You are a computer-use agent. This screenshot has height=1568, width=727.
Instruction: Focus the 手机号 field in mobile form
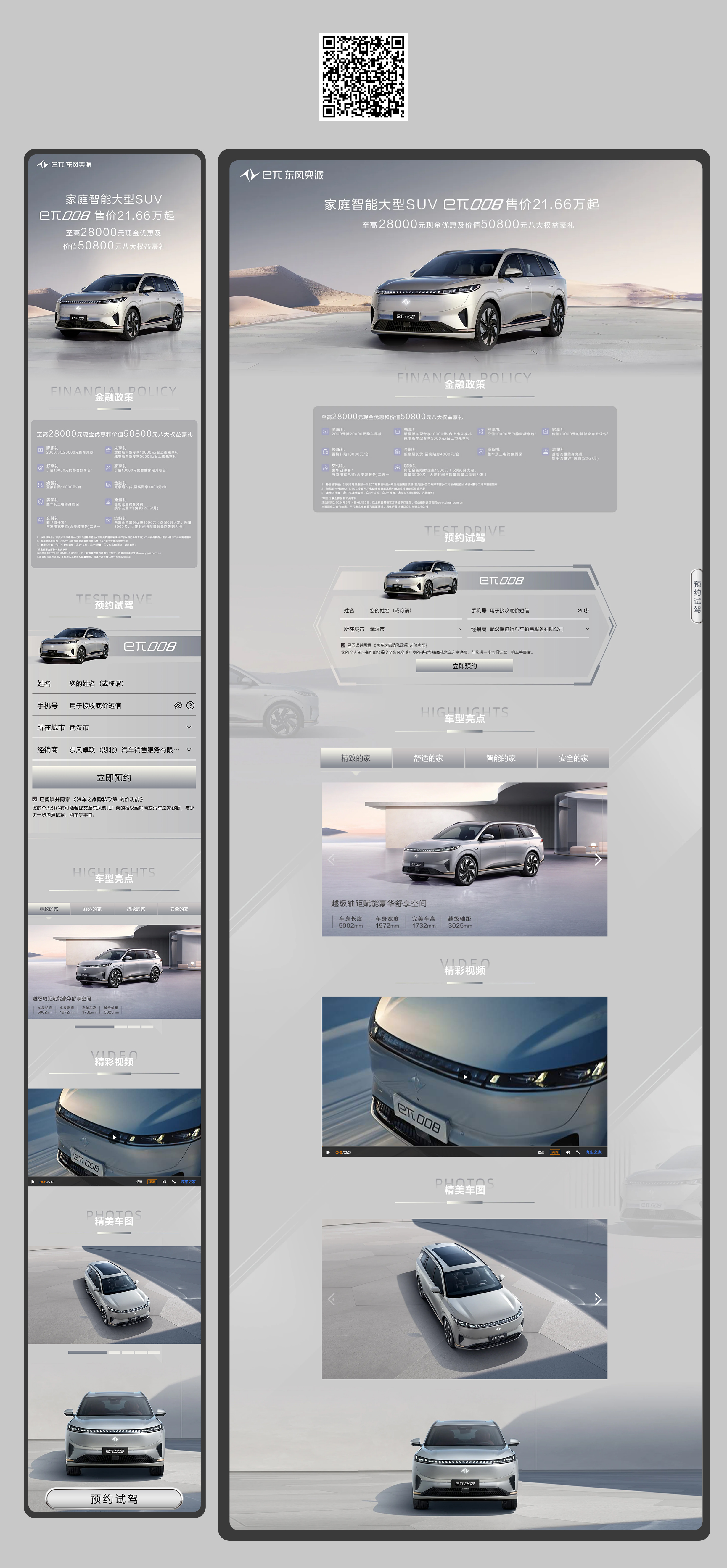(114, 706)
